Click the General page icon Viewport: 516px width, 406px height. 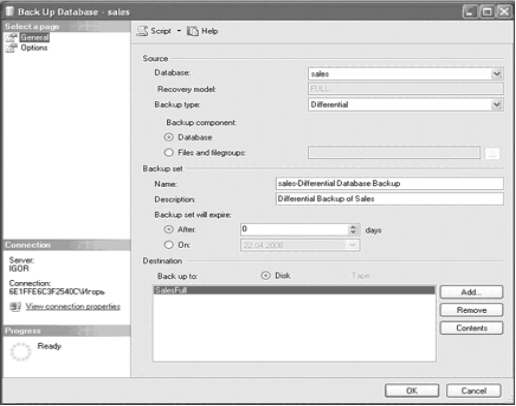click(x=12, y=37)
